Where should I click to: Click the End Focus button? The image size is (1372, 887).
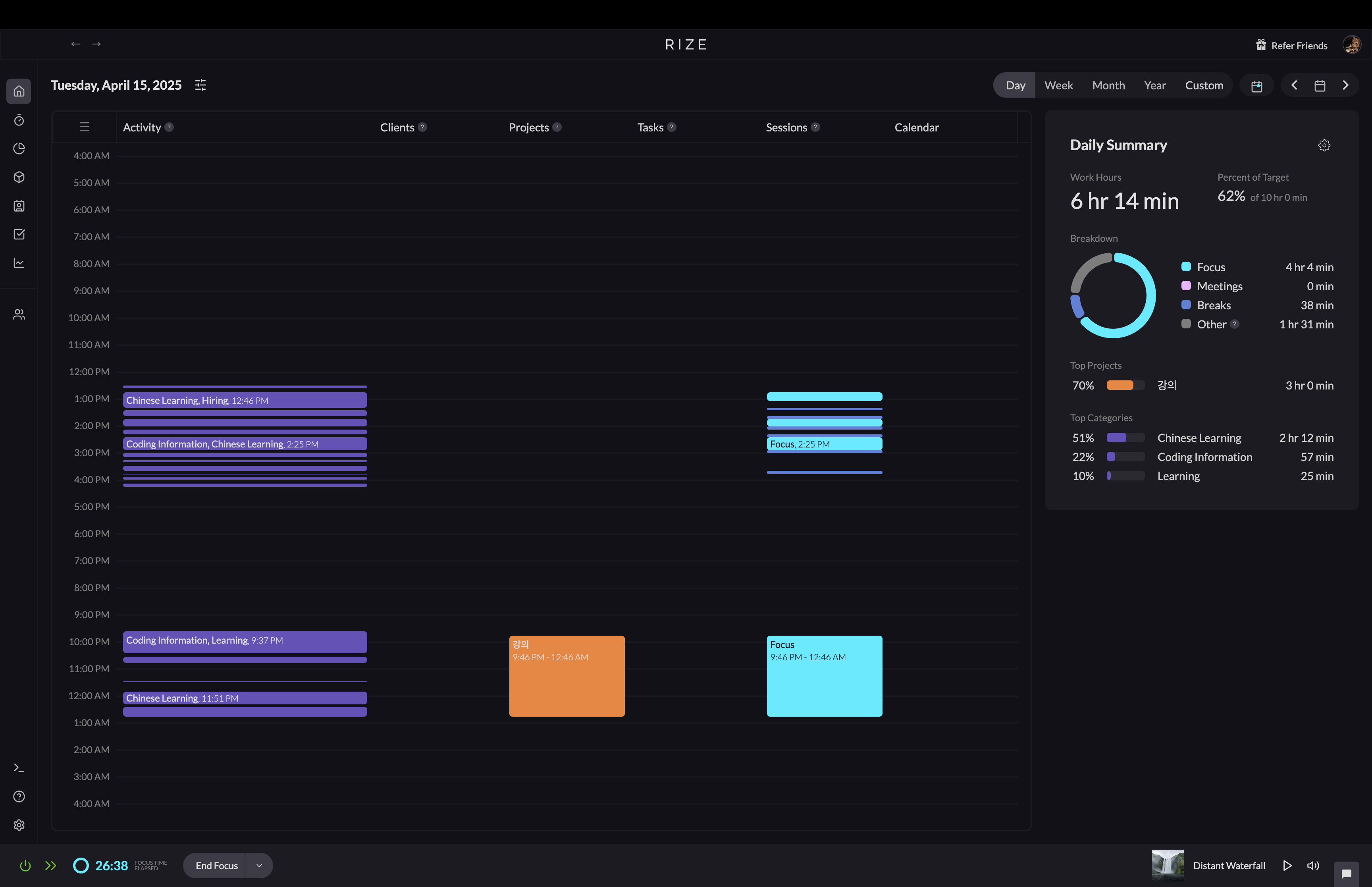pos(216,865)
